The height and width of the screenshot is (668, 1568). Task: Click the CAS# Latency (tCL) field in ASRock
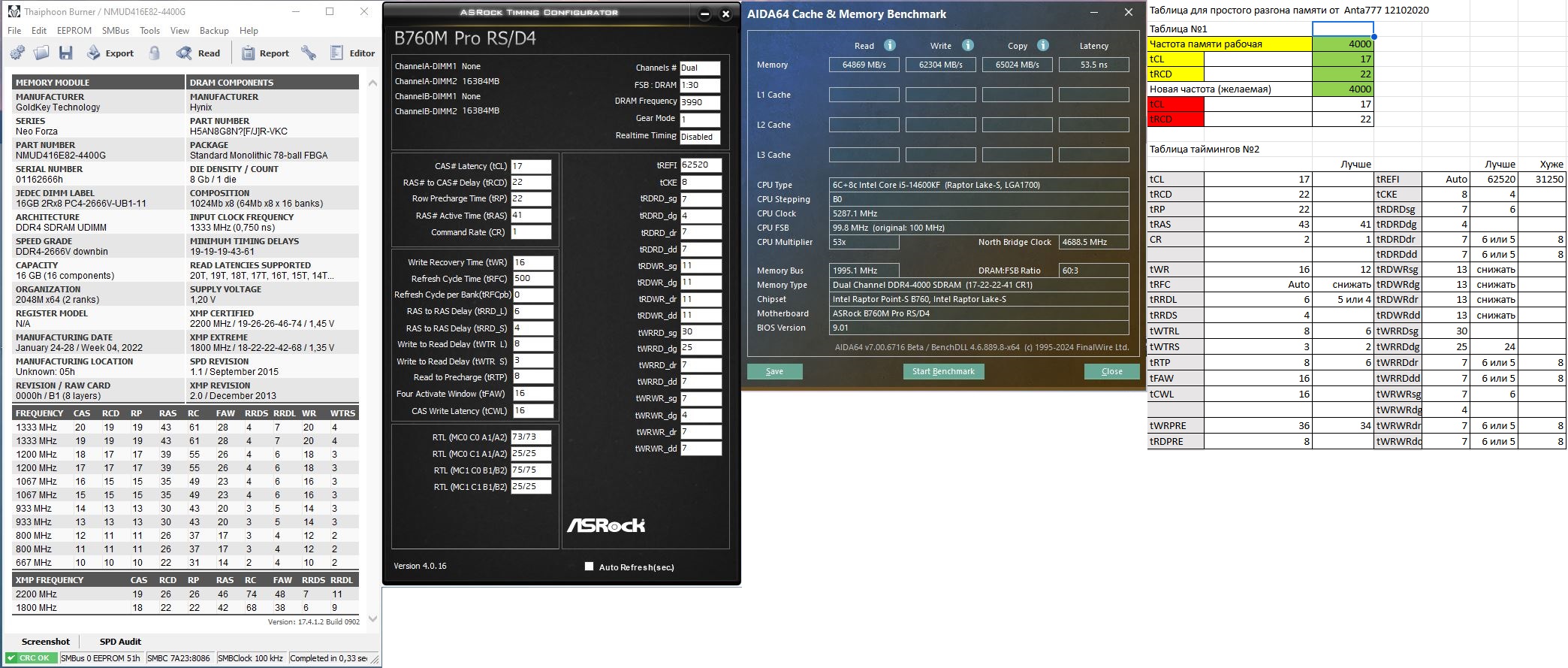coord(531,166)
